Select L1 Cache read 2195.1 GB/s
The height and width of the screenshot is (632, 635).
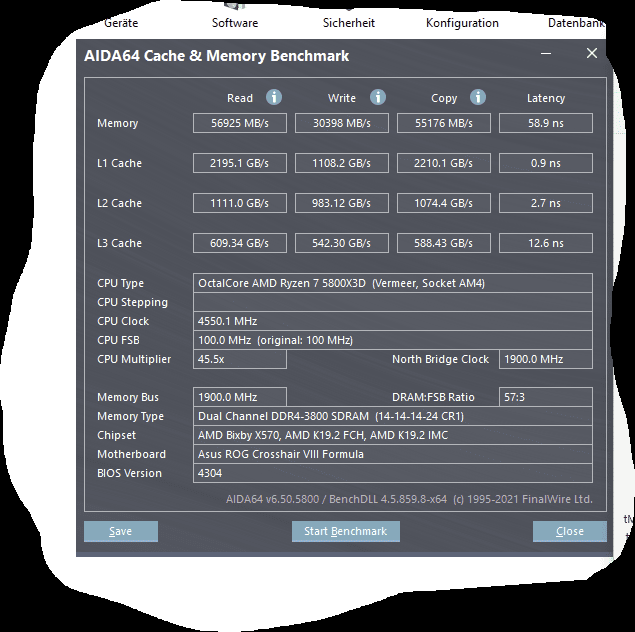[x=240, y=163]
